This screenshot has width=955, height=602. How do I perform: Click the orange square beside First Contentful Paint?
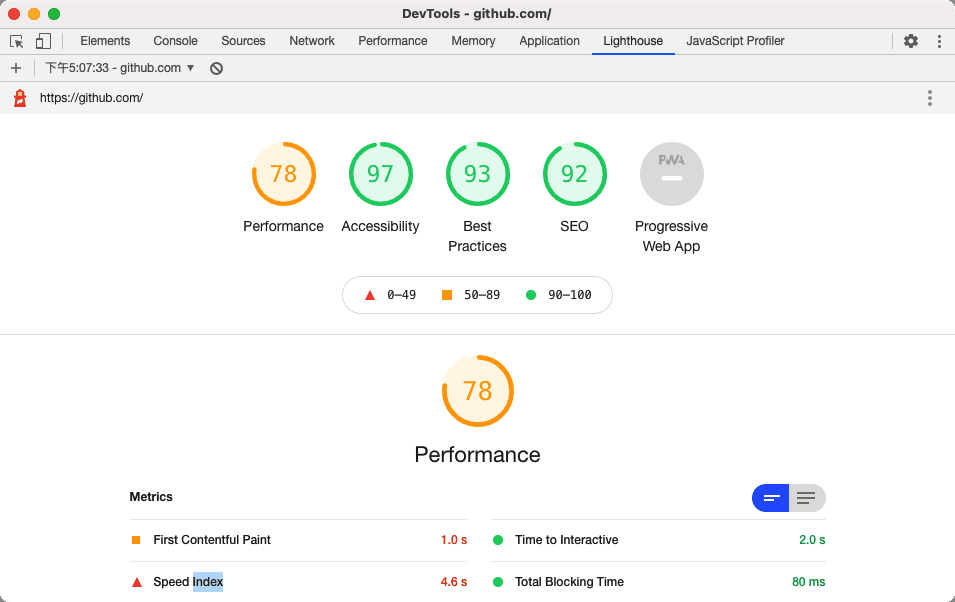click(136, 540)
